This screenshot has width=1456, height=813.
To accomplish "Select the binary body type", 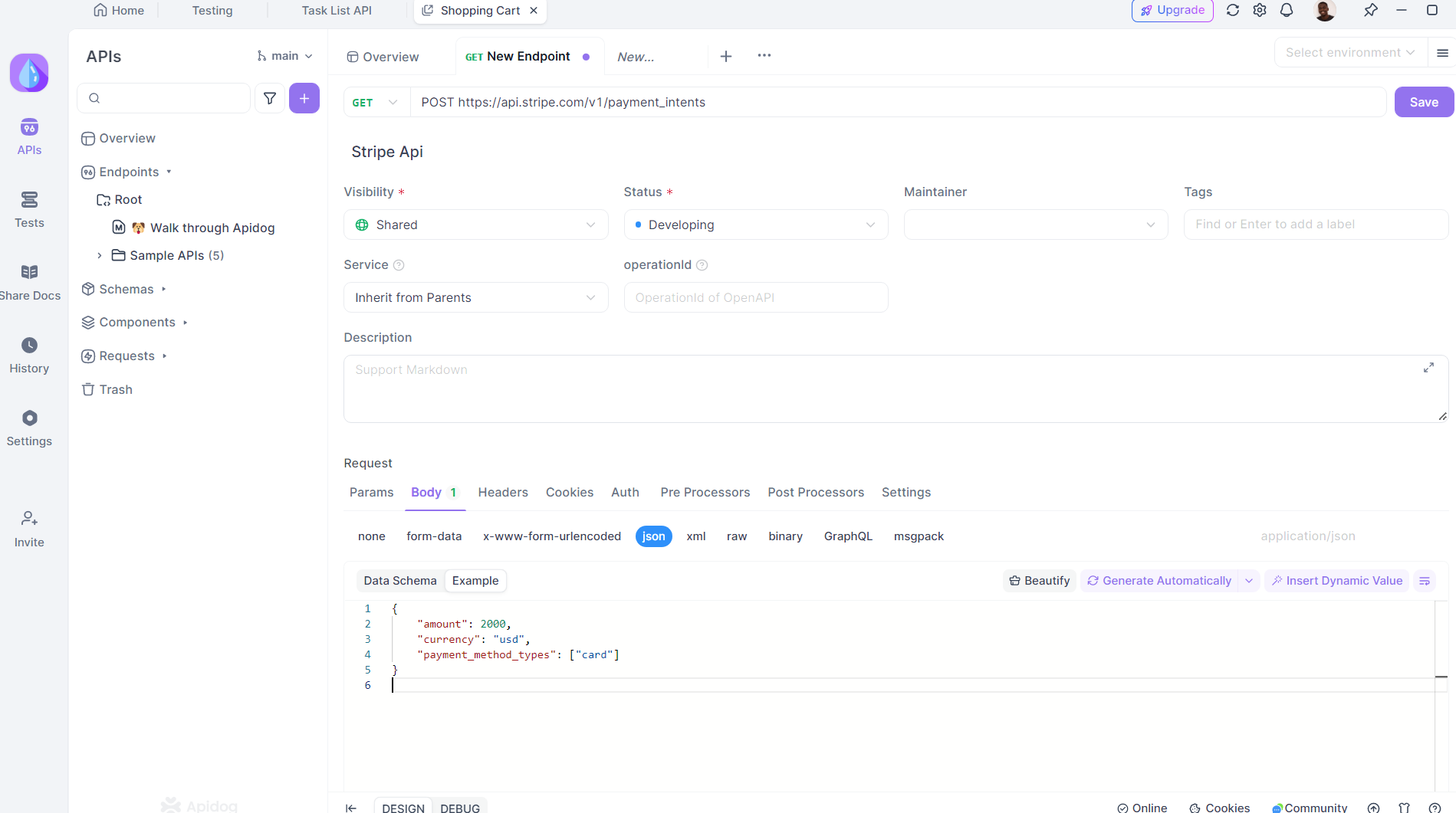I will click(786, 536).
